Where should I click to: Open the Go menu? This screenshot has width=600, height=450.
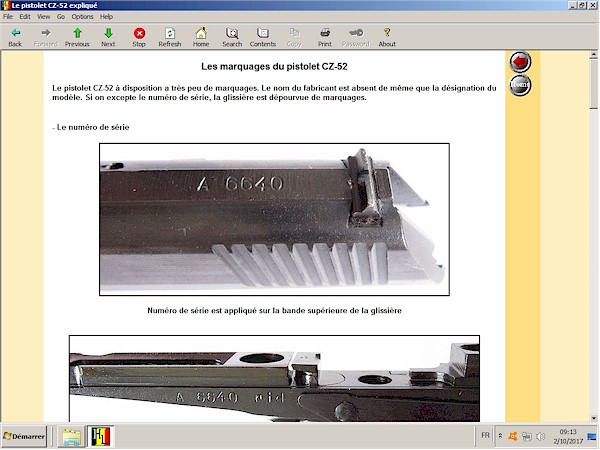click(x=61, y=16)
